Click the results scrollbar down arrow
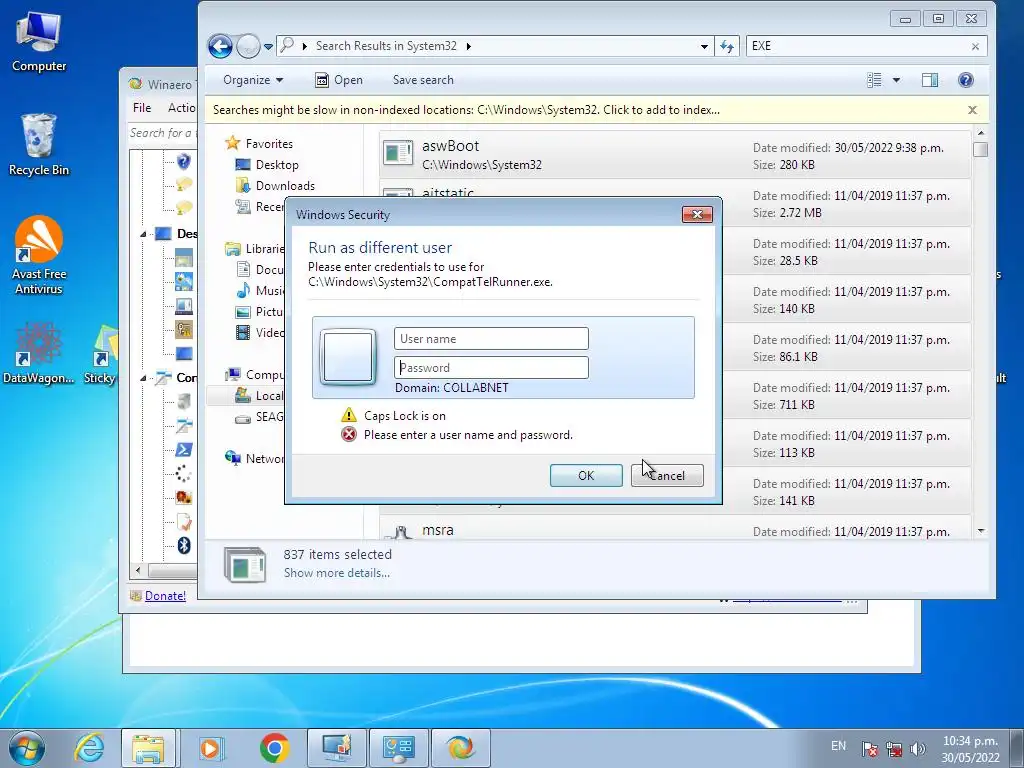This screenshot has width=1024, height=768. pos(980,532)
